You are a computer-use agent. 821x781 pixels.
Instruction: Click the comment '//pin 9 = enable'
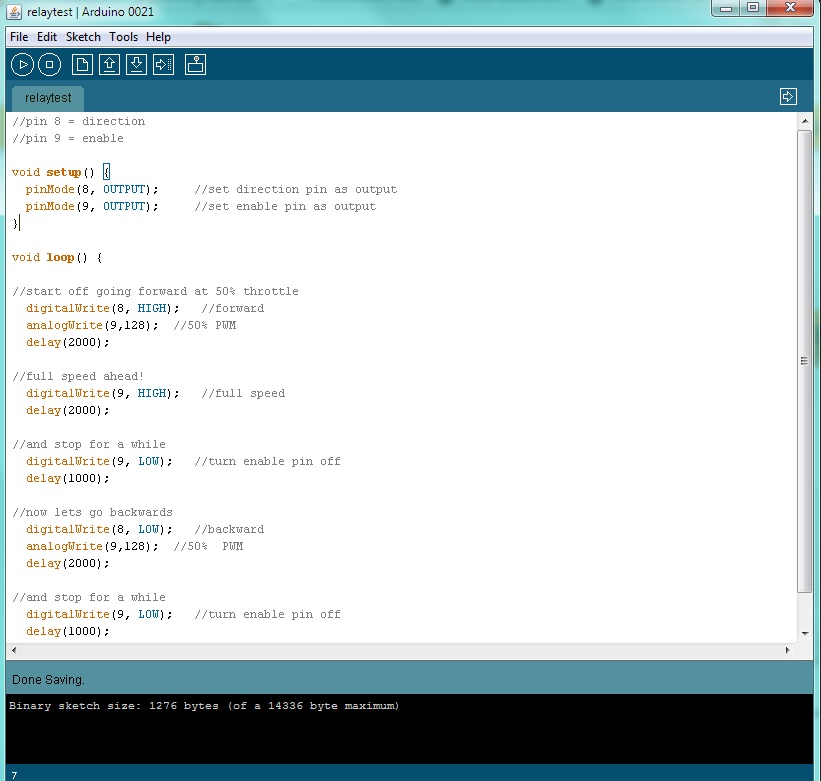(x=68, y=139)
